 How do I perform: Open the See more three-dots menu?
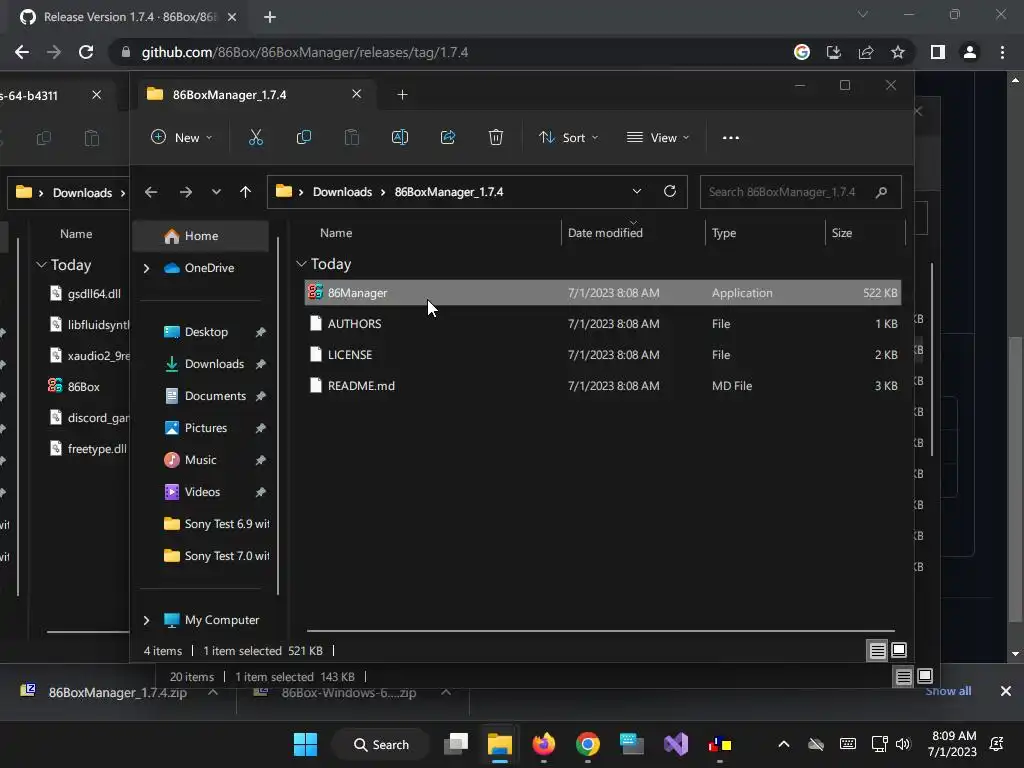pos(731,138)
